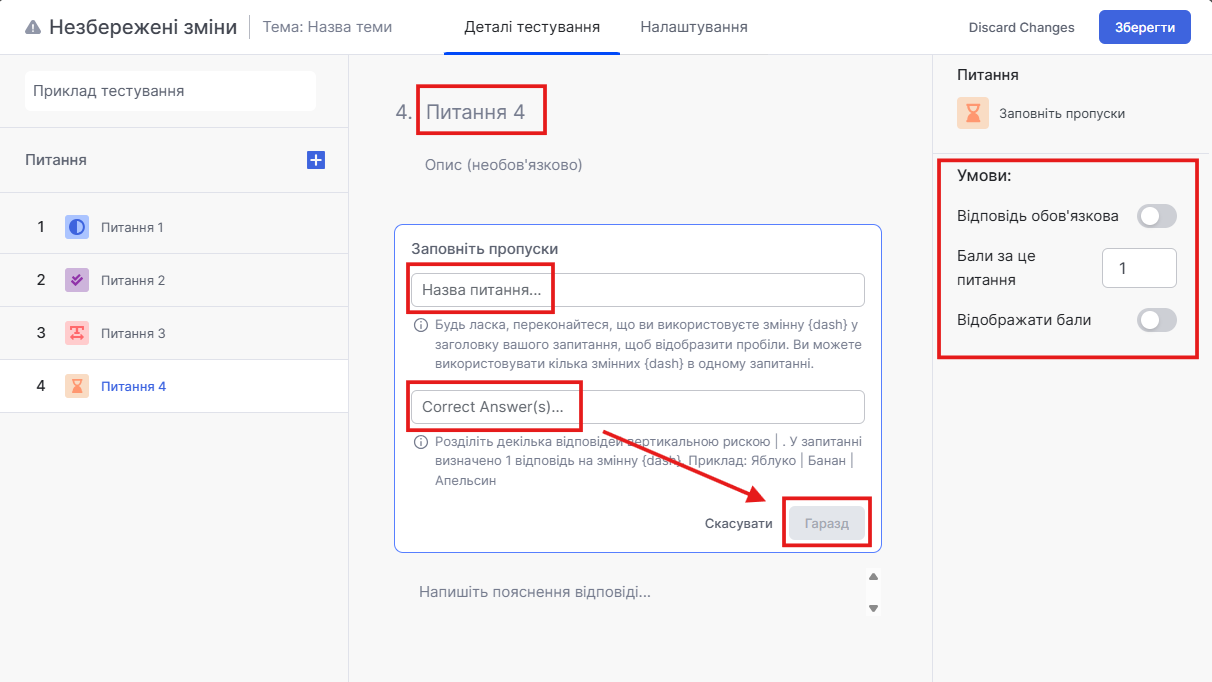Screen dimensions: 1212x682
Task: Click the half-circle icon for Питання 1
Action: point(77,227)
